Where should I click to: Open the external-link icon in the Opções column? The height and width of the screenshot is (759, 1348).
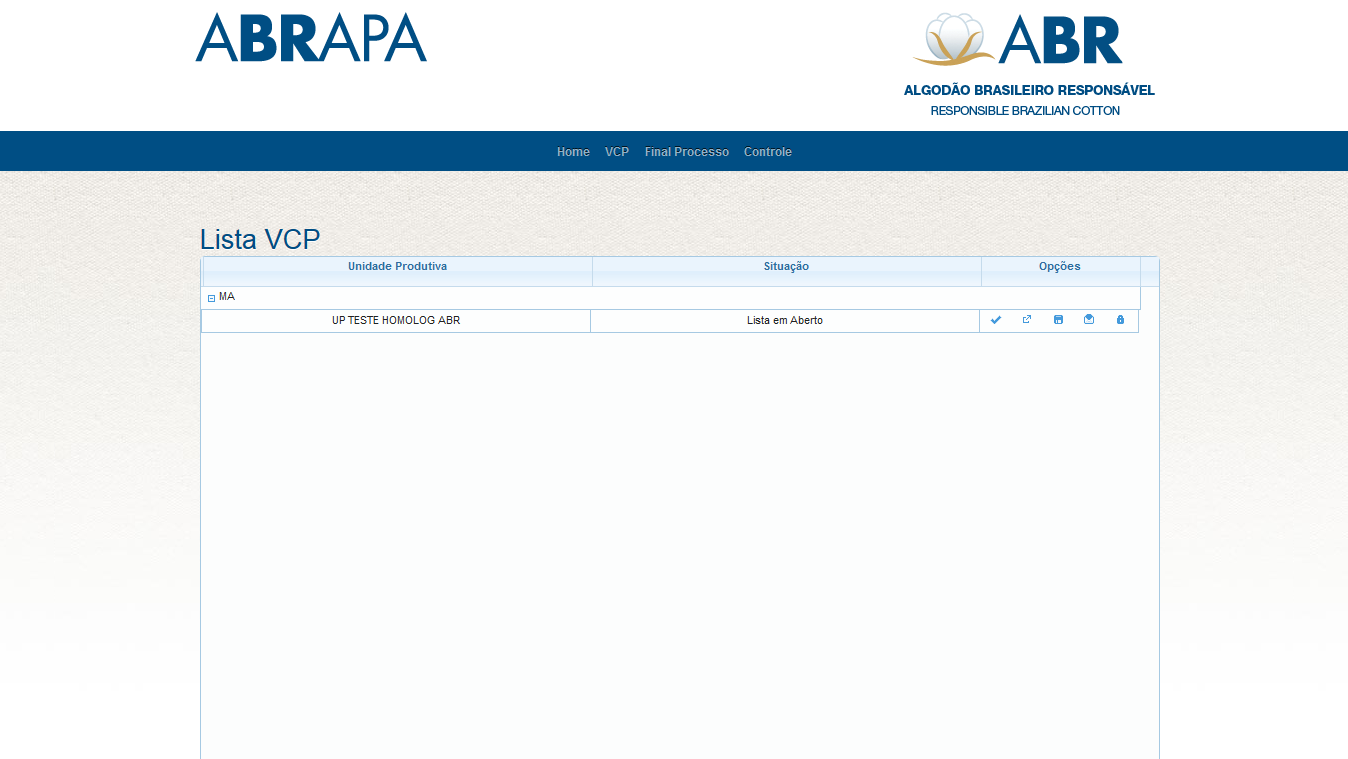pyautogui.click(x=1027, y=320)
